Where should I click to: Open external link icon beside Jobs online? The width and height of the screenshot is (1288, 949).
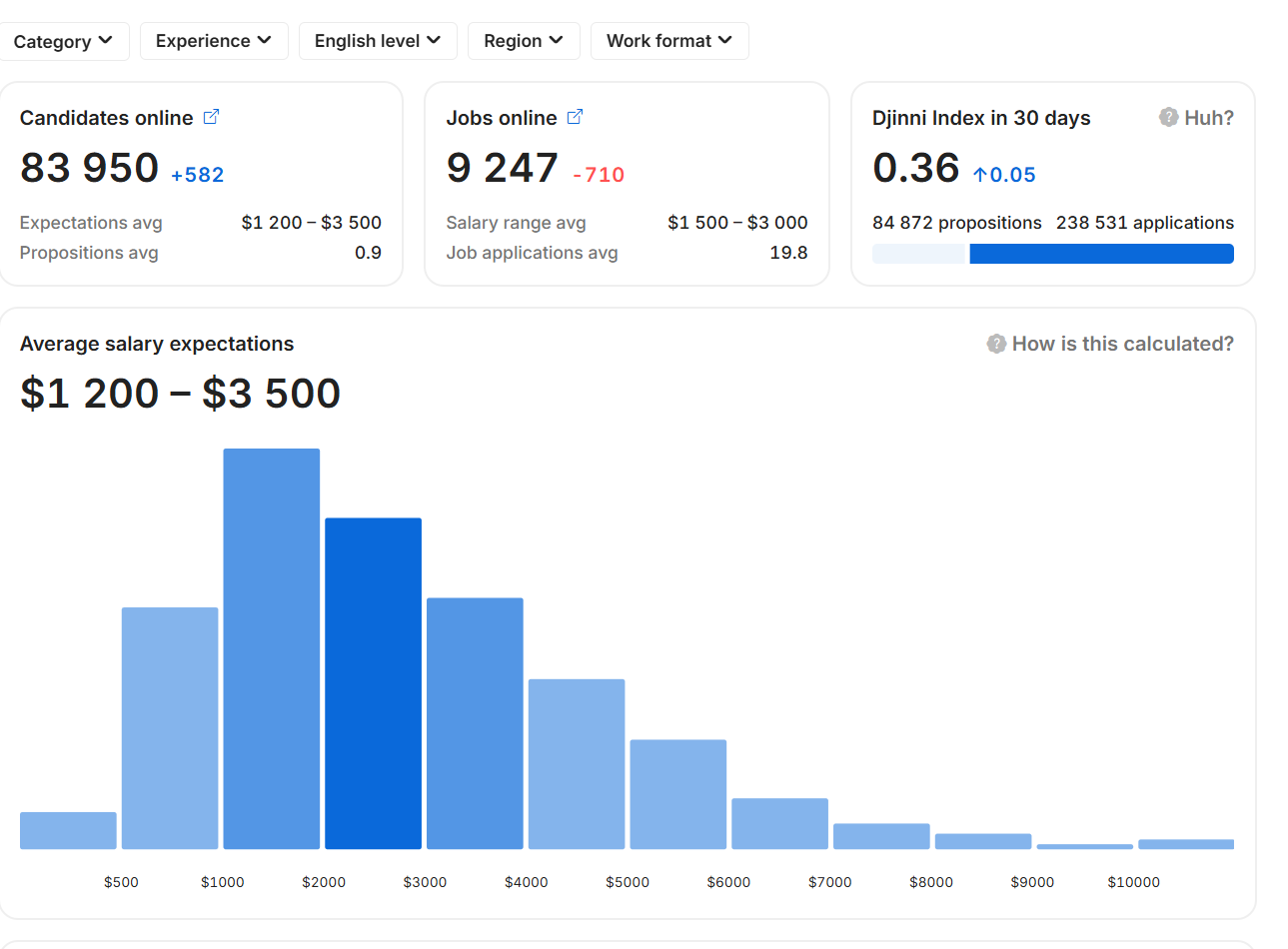click(575, 117)
